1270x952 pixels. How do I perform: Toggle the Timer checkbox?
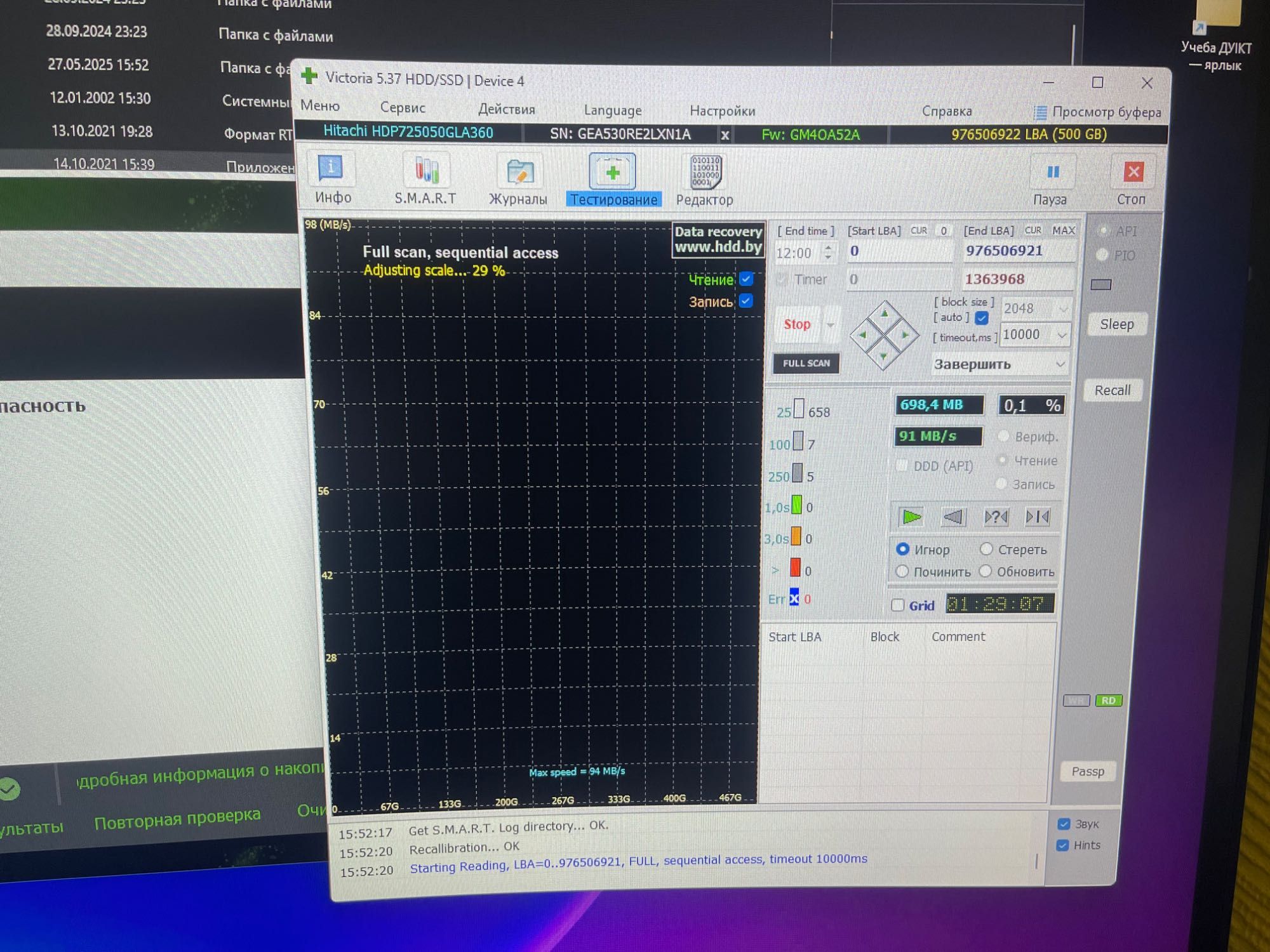(782, 279)
